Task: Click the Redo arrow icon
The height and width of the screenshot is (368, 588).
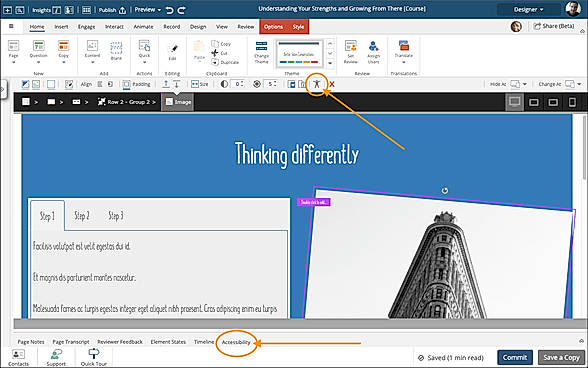Action: coord(182,11)
